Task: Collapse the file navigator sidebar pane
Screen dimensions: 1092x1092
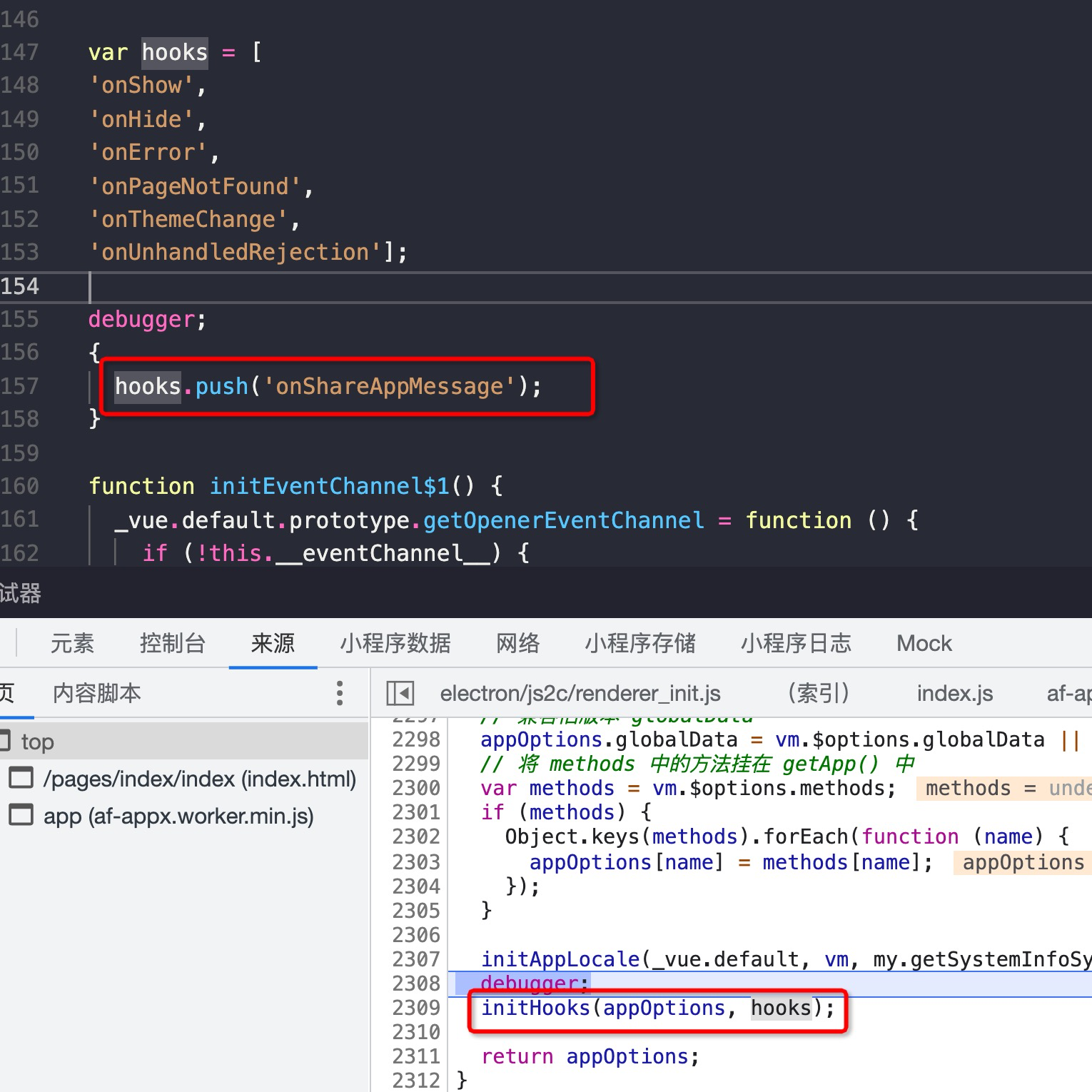Action: coord(400,692)
